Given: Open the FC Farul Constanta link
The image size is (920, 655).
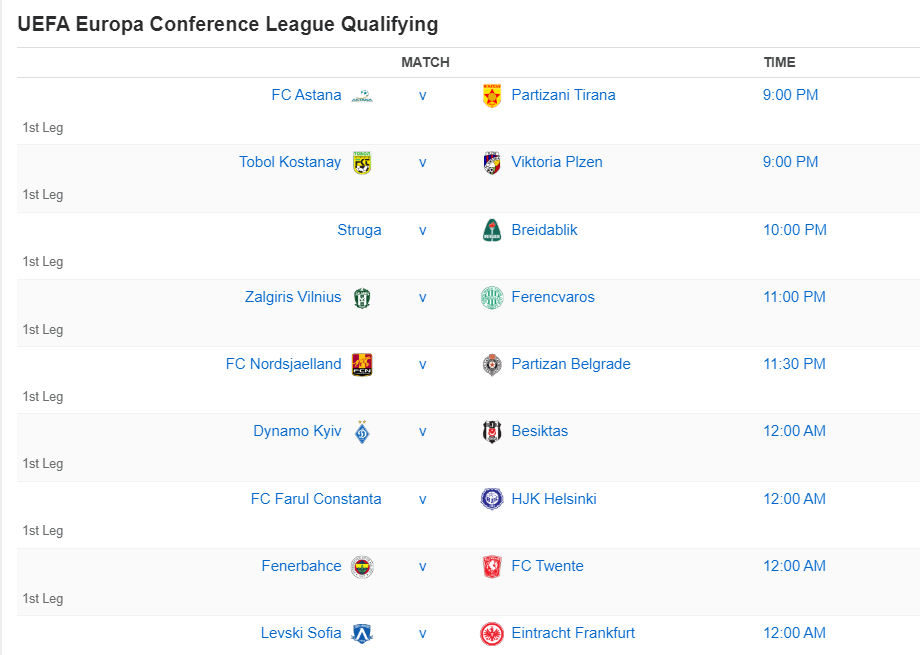Looking at the screenshot, I should [317, 498].
